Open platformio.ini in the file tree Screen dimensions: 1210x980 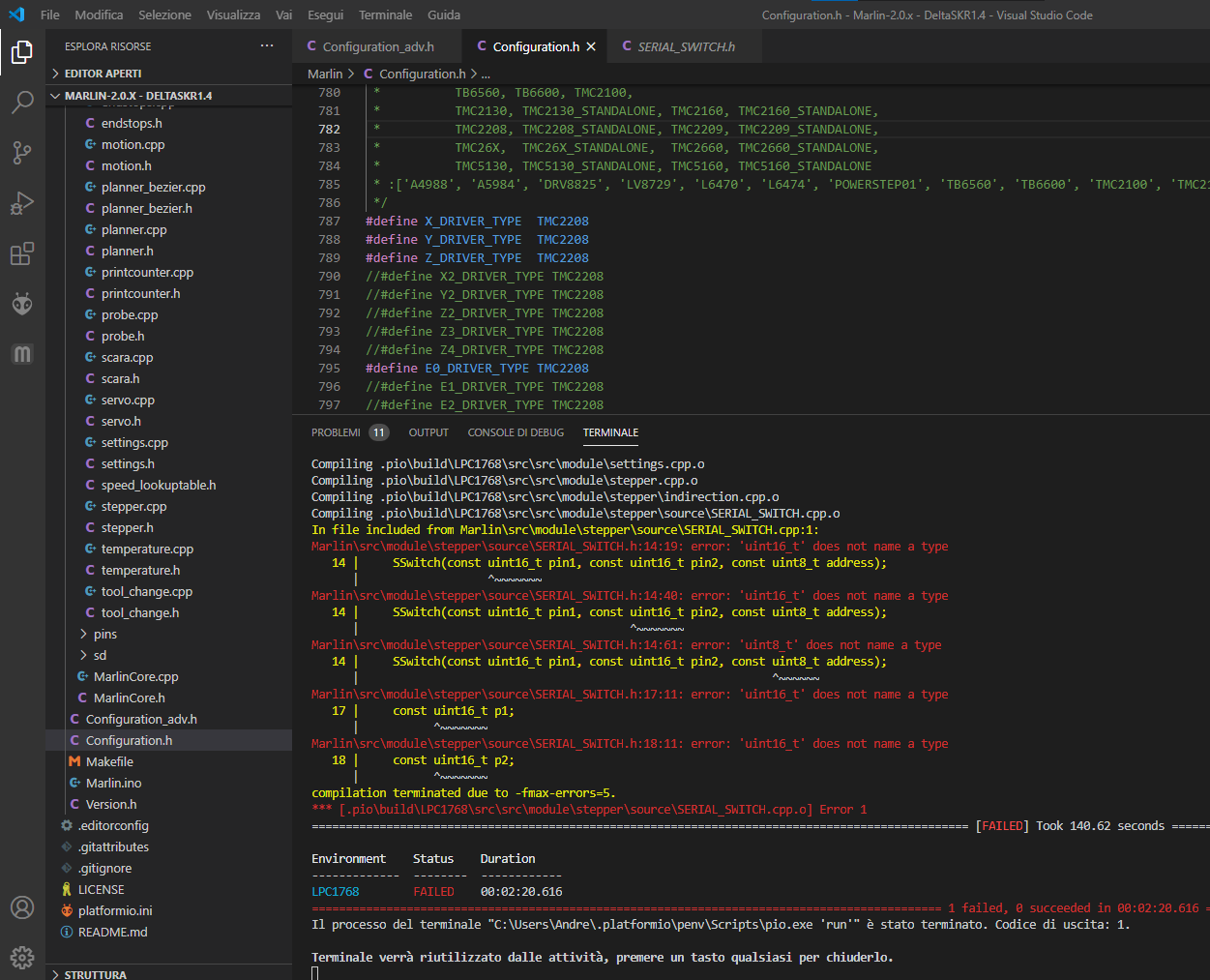tap(115, 910)
